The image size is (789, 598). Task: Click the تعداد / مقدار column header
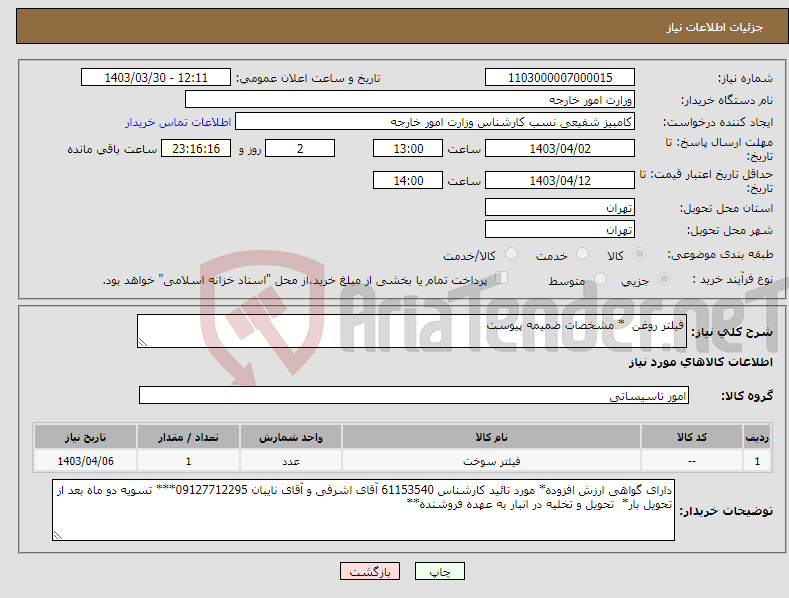[188, 437]
